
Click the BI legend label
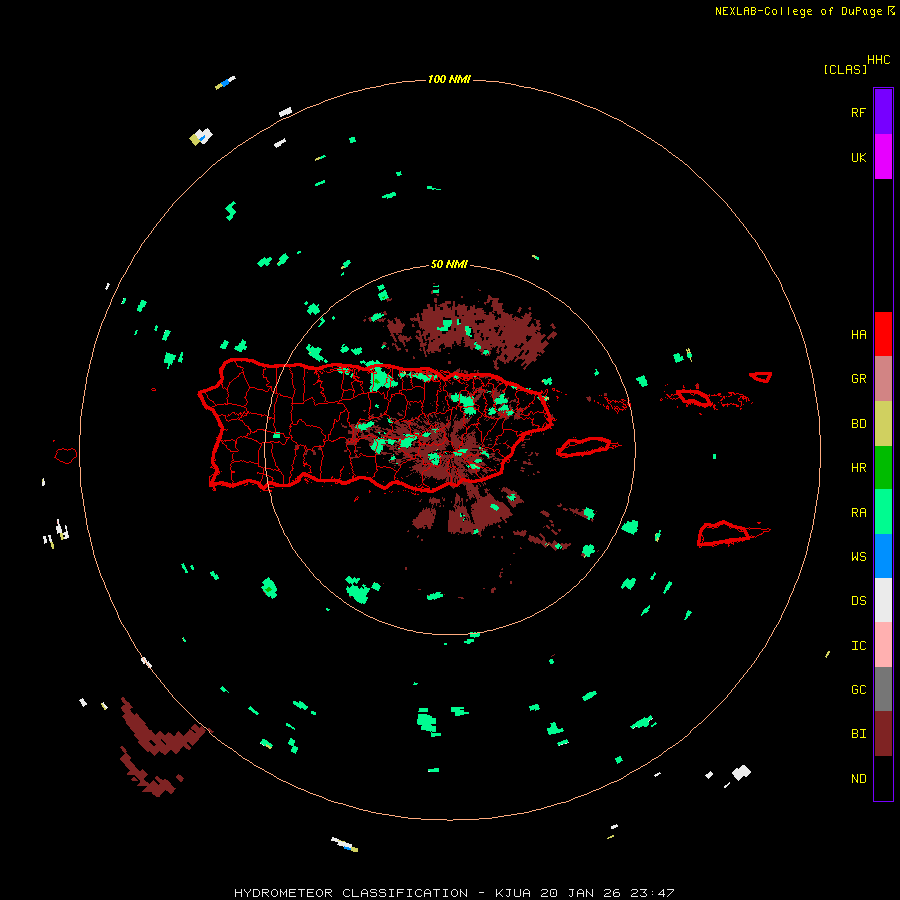pos(858,734)
